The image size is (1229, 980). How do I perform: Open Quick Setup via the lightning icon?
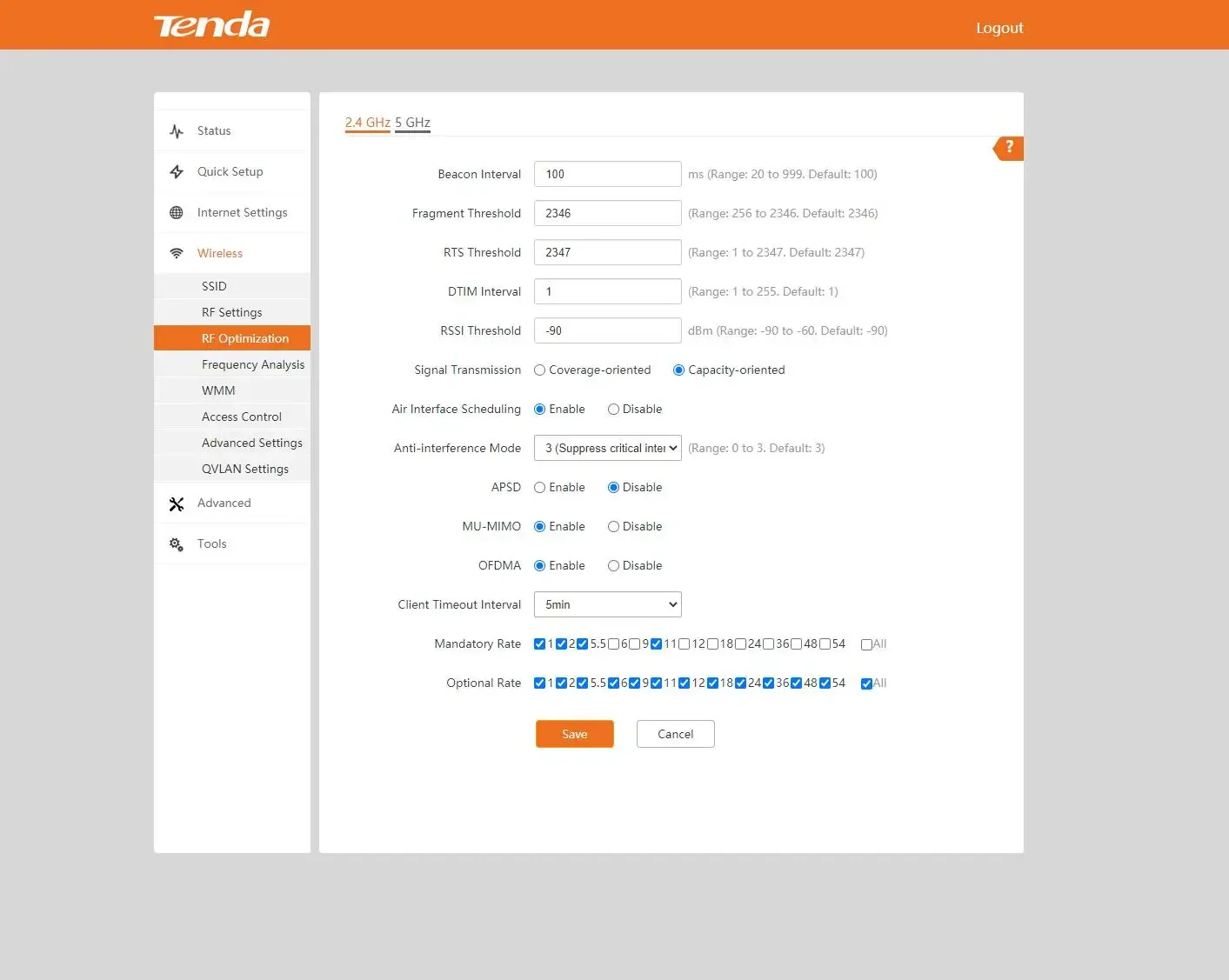[x=177, y=172]
